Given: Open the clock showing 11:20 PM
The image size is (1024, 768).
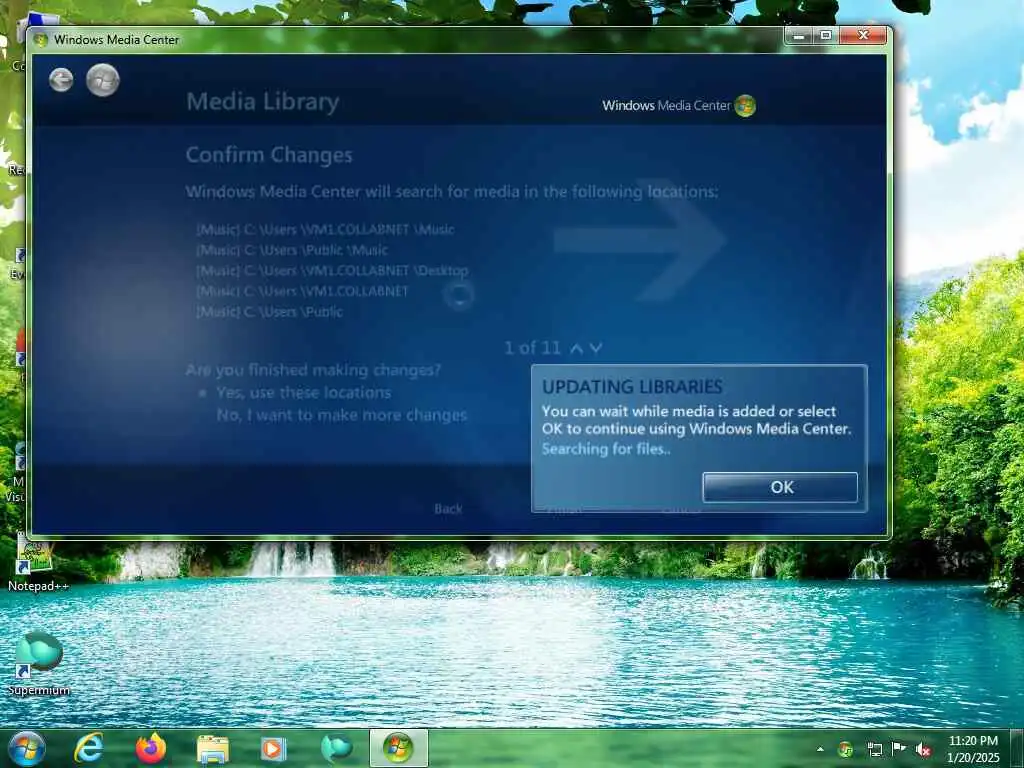Looking at the screenshot, I should point(973,748).
